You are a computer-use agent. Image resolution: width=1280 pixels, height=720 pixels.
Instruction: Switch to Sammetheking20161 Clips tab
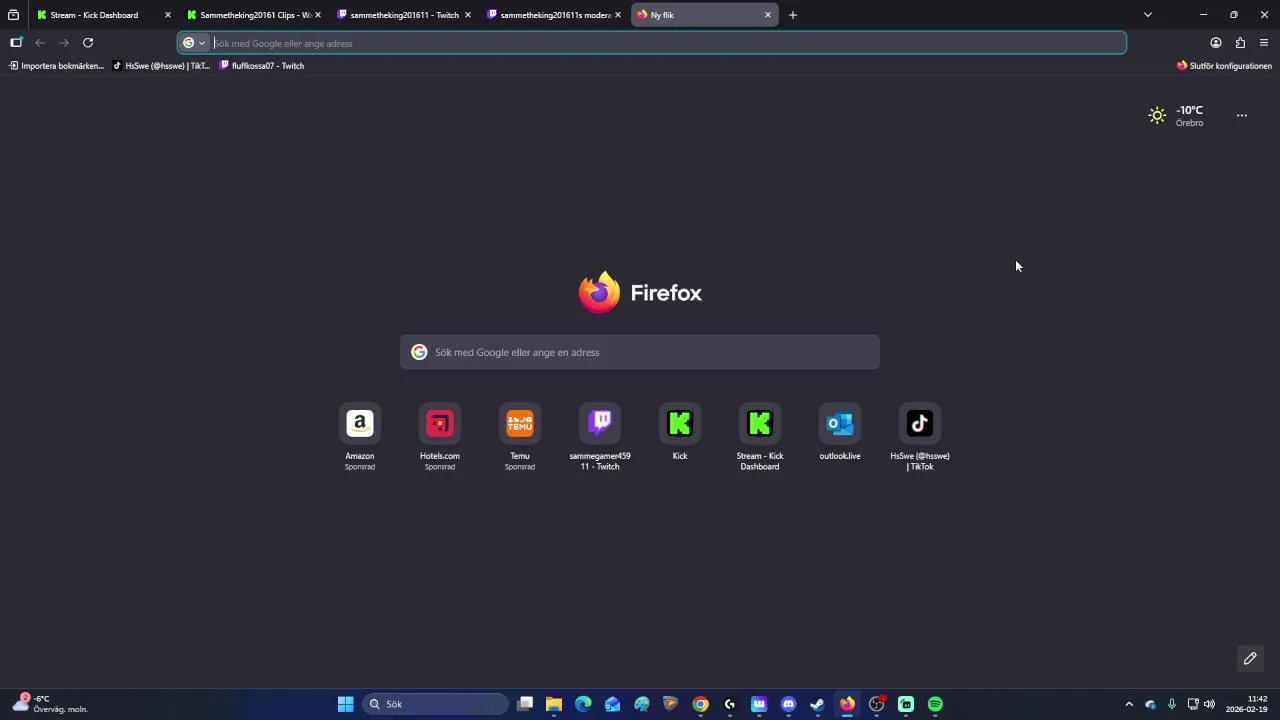254,15
